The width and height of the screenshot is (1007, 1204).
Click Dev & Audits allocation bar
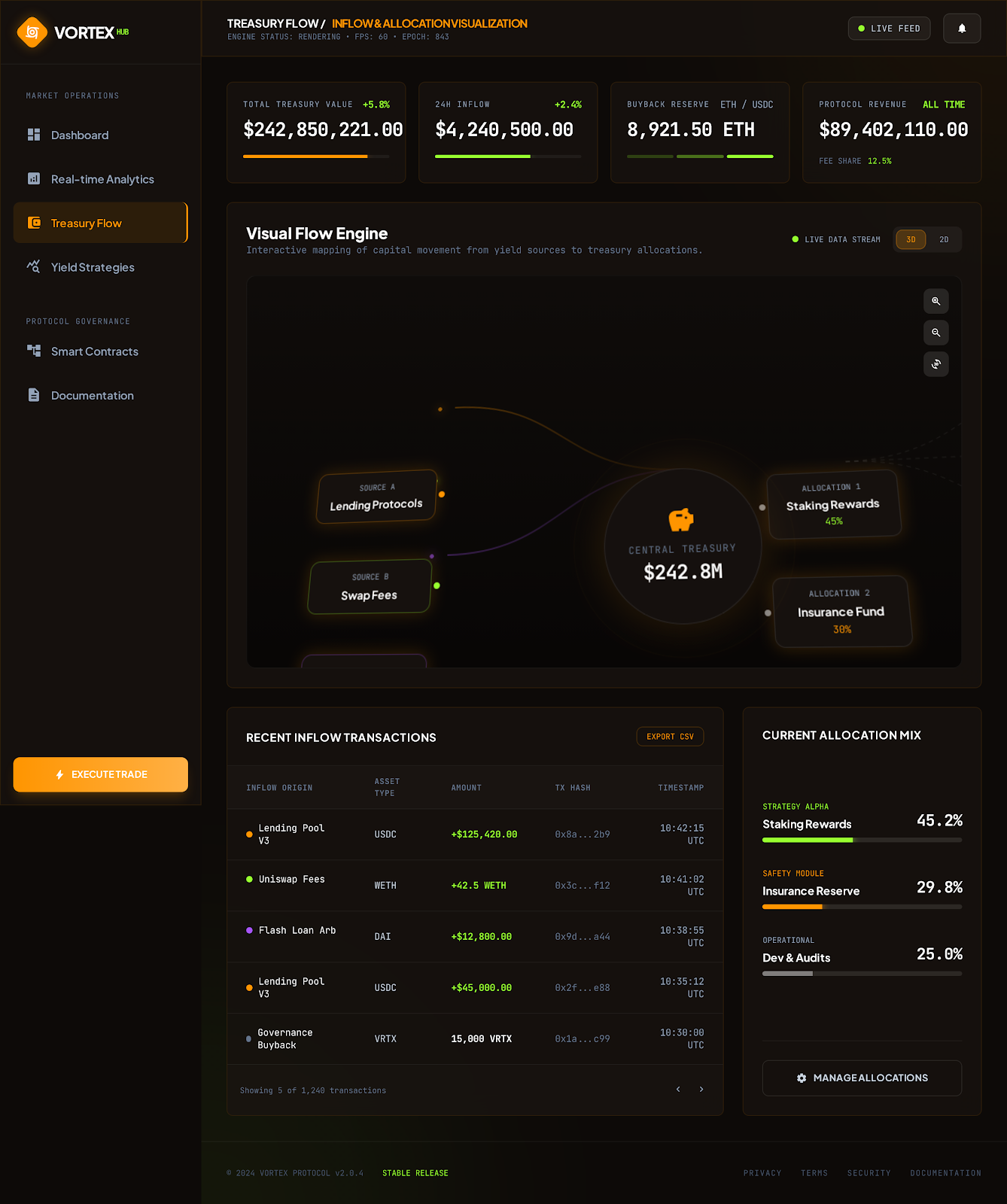[x=862, y=974]
